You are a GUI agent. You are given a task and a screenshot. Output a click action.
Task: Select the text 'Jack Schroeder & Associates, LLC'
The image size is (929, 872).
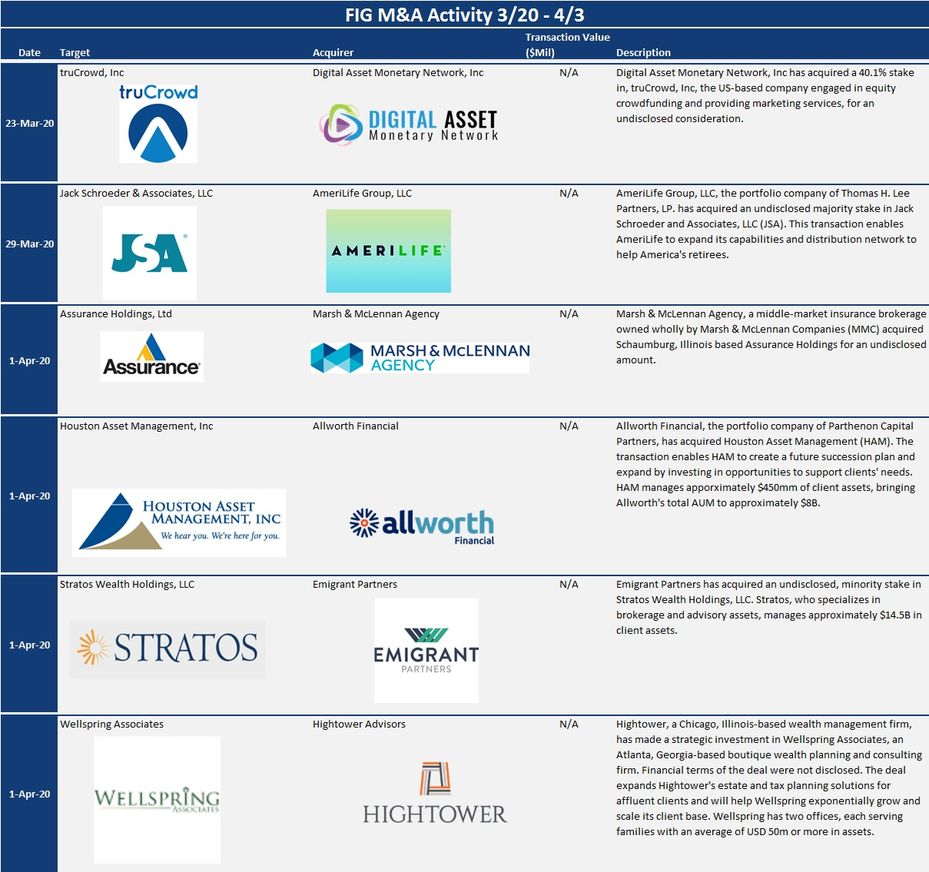pyautogui.click(x=136, y=193)
